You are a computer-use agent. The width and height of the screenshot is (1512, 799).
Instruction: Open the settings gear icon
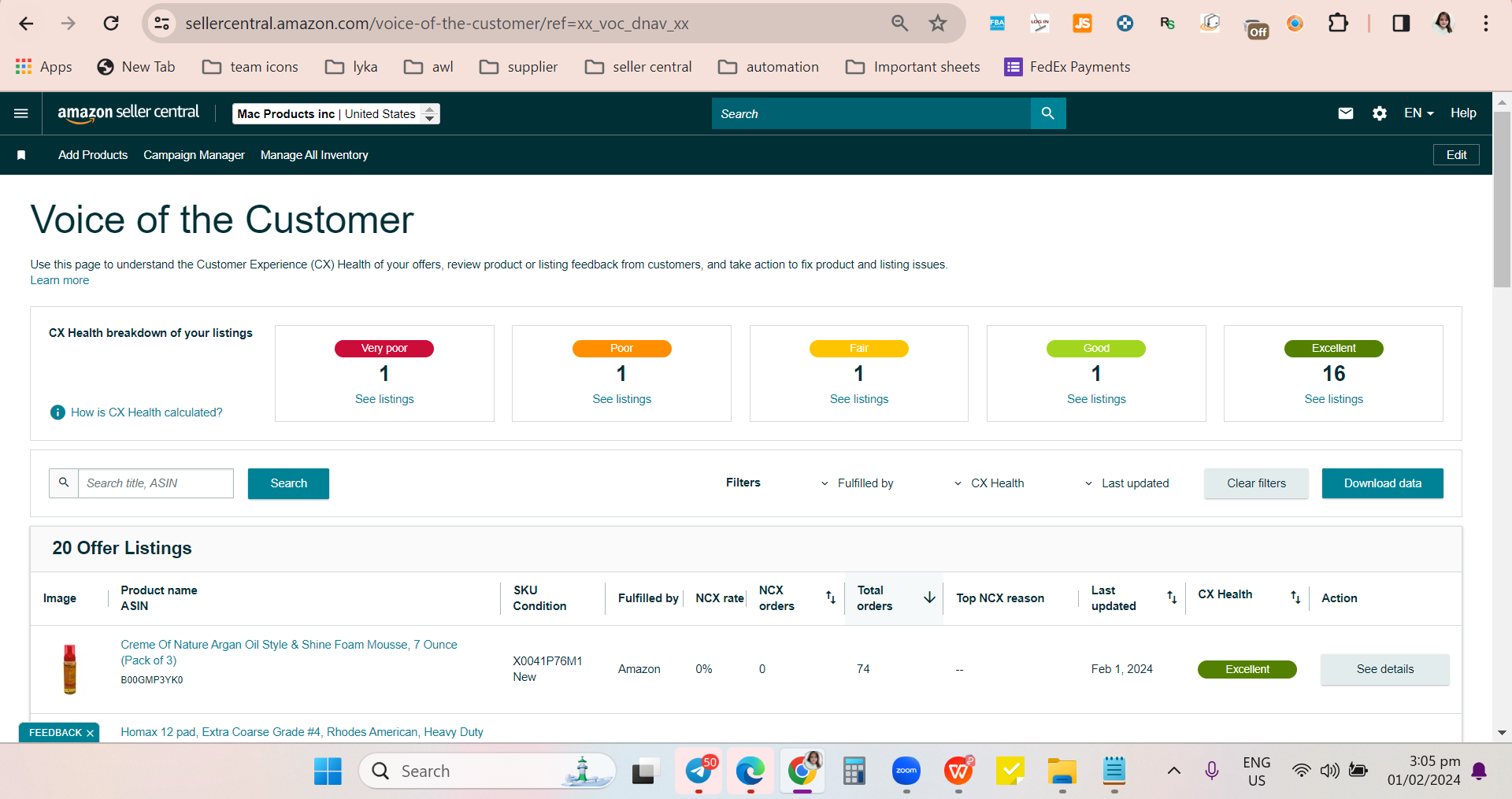[1380, 113]
